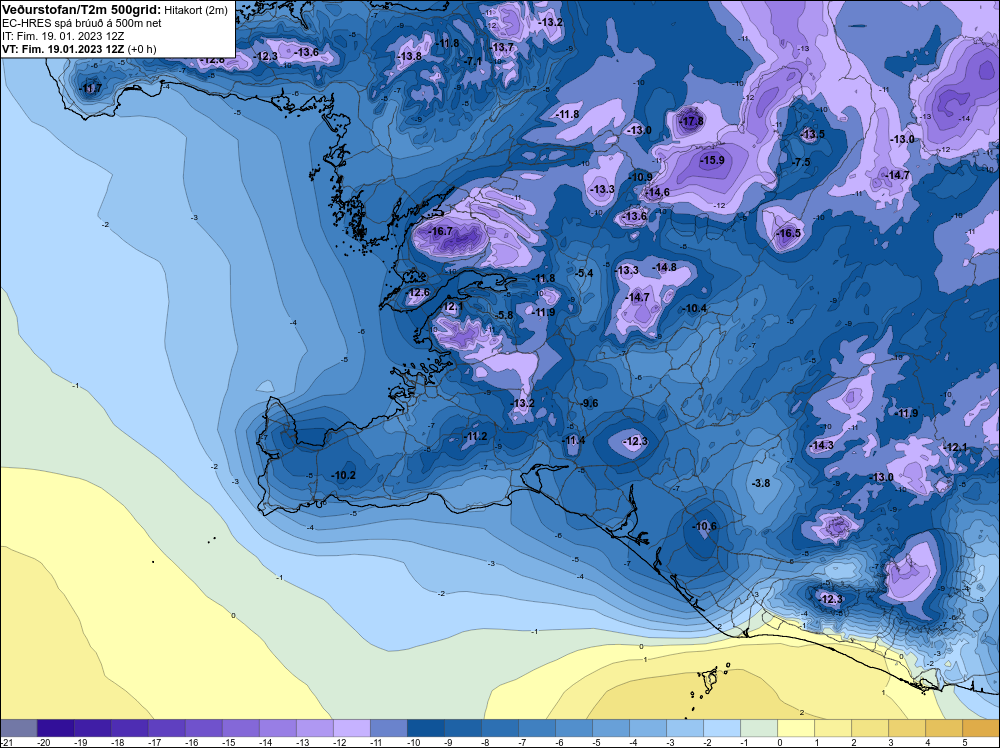This screenshot has height=748, width=1000.
Task: Select the line 'EC-HRES spá brúuð á 500m net'
Action: point(73,23)
